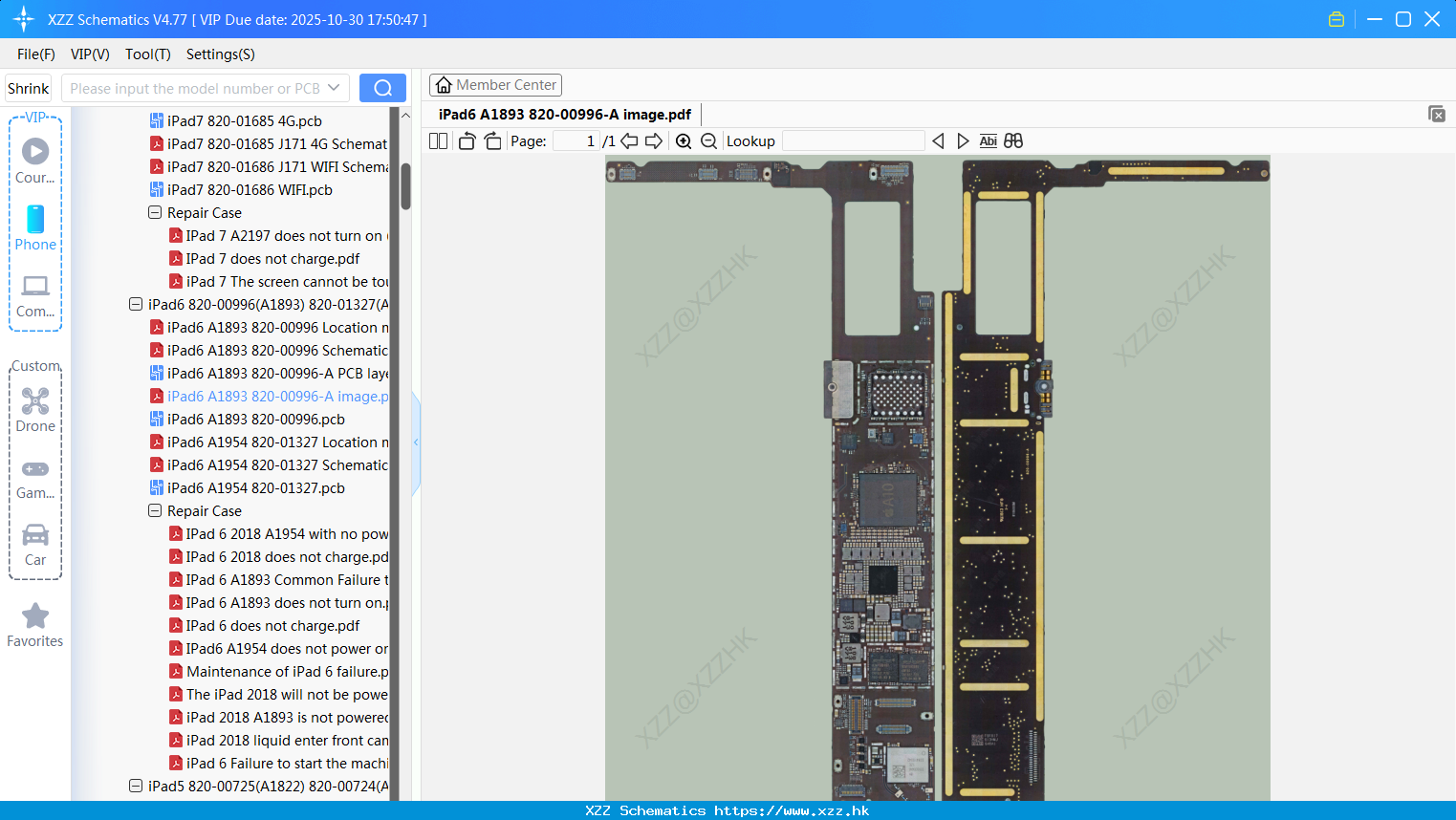Rotate page counterclockwise
The height and width of the screenshot is (820, 1456).
[467, 140]
